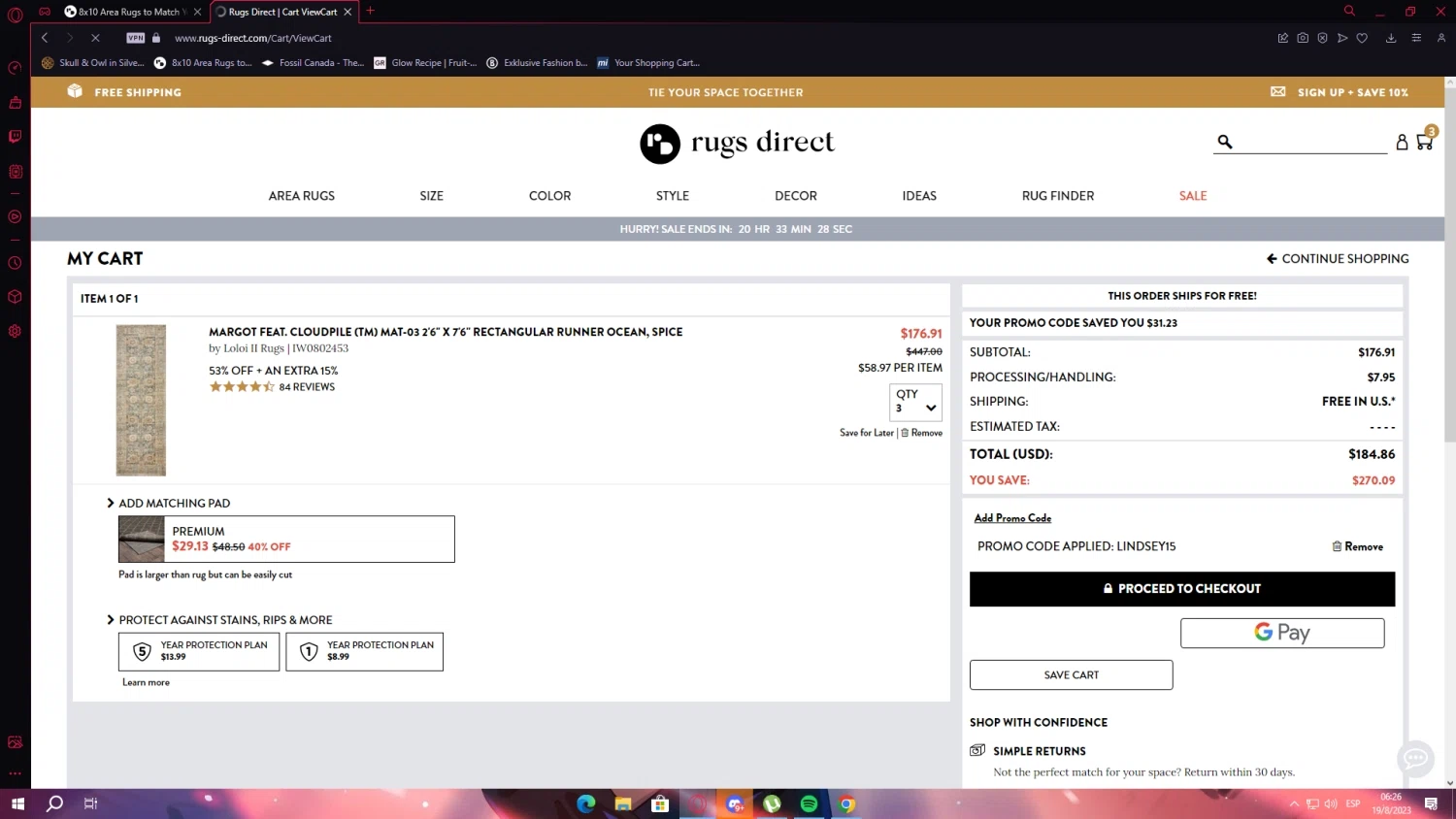1456x819 pixels.
Task: Open the Style menu
Action: point(673,196)
